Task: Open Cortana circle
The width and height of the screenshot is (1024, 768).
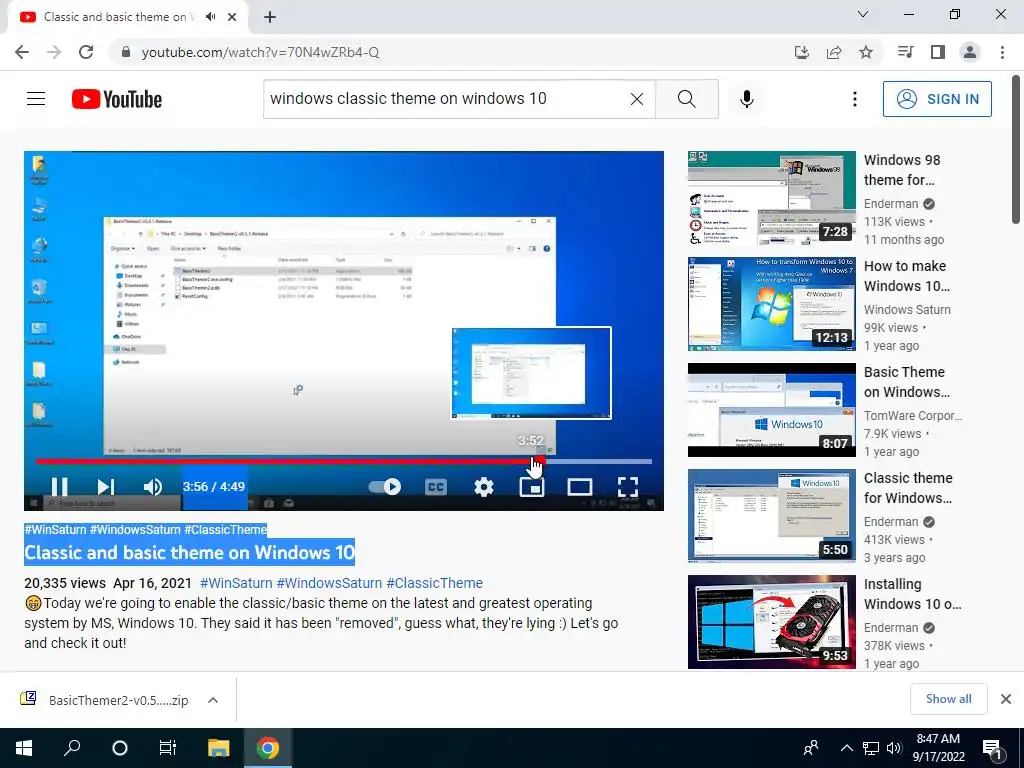Action: pos(120,748)
